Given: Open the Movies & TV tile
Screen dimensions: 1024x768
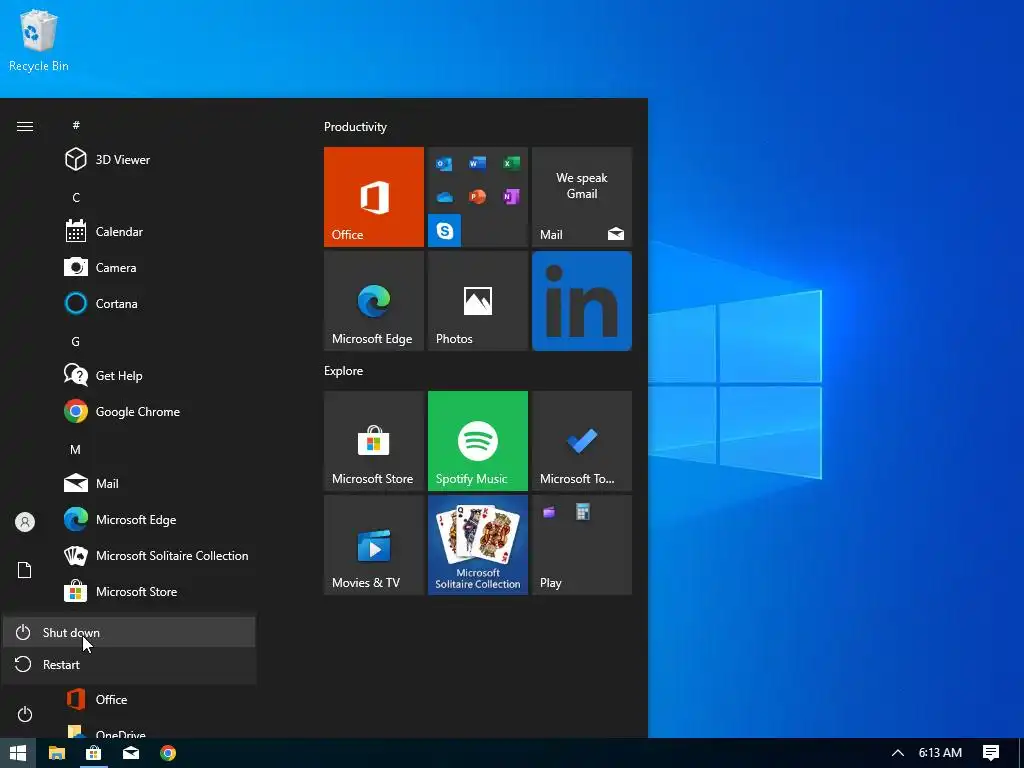Looking at the screenshot, I should click(x=374, y=545).
